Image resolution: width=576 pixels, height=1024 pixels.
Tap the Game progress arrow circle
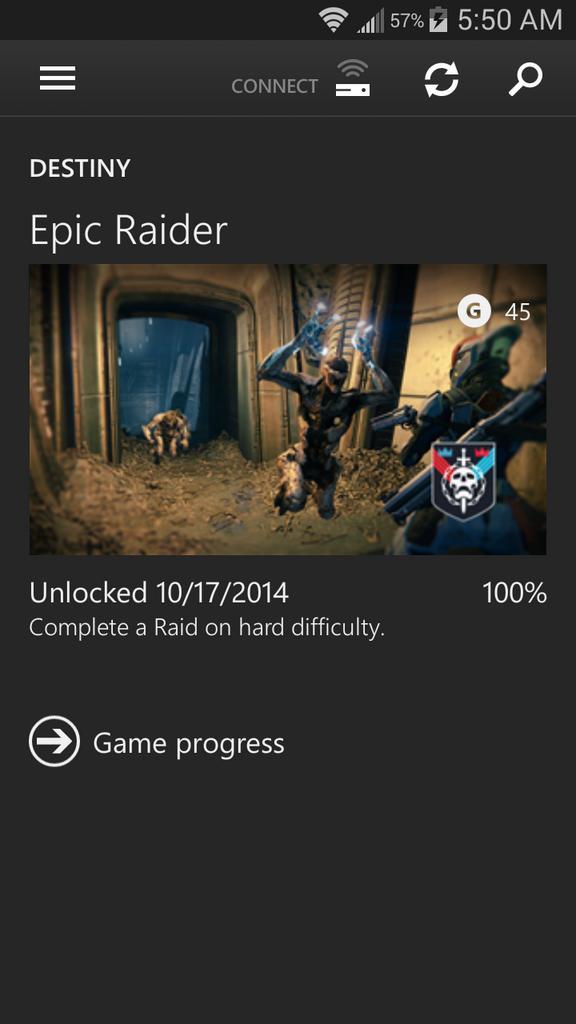point(54,741)
